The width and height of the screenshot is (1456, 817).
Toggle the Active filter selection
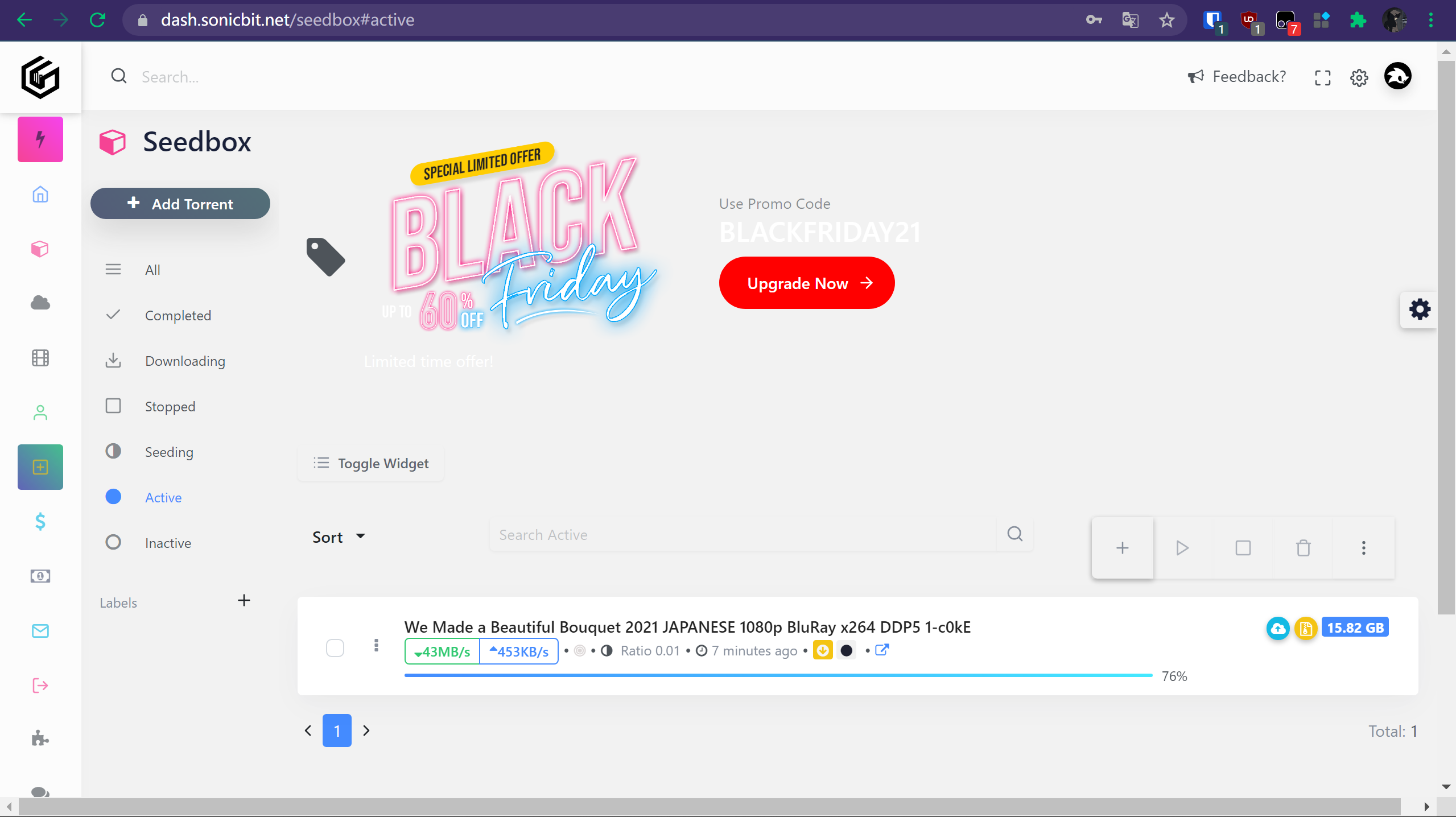(163, 496)
